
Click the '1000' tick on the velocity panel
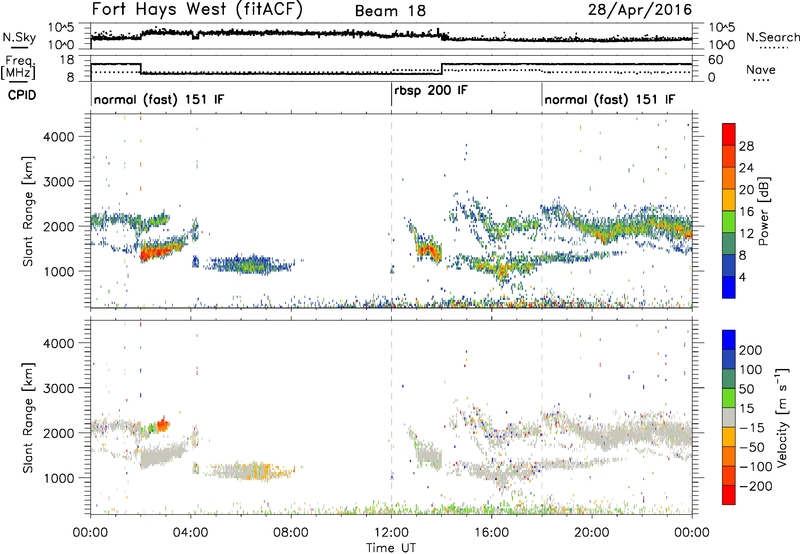pos(58,478)
